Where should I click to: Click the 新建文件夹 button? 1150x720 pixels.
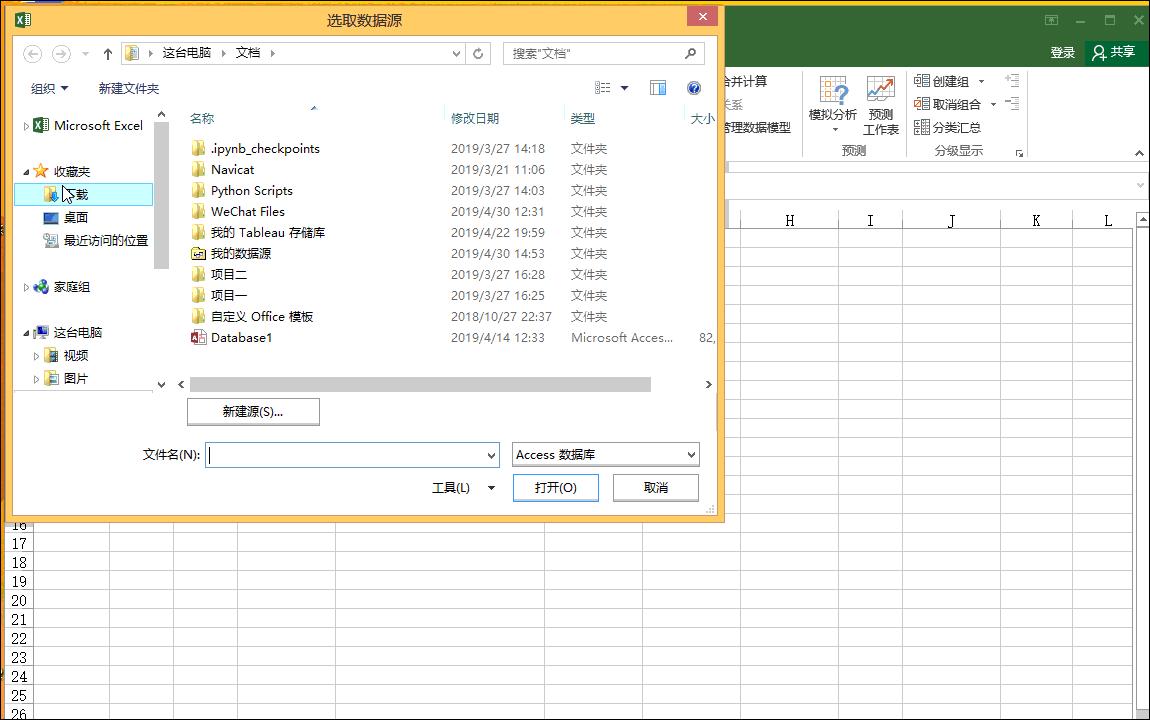point(129,88)
